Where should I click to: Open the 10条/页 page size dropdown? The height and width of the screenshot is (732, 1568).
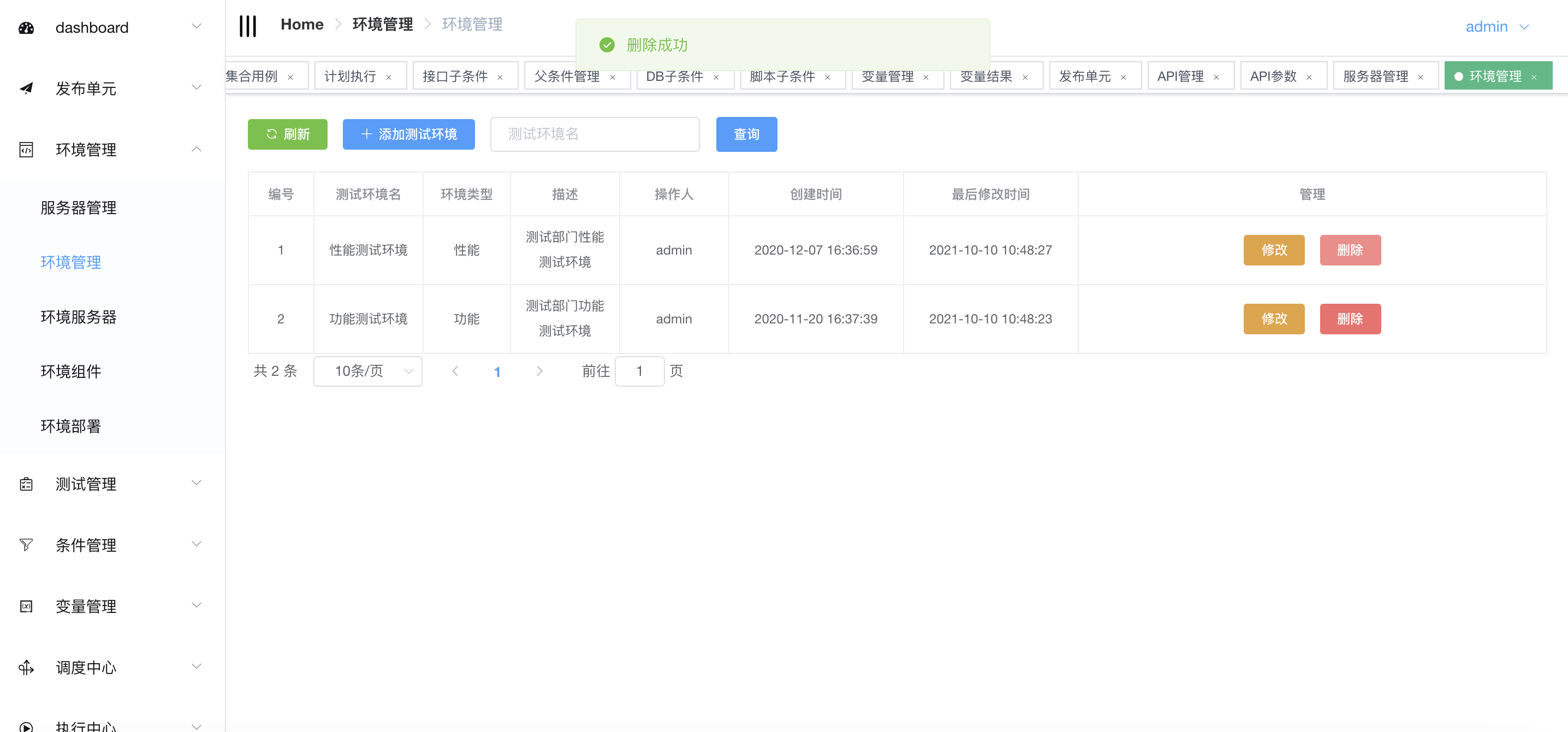[367, 371]
